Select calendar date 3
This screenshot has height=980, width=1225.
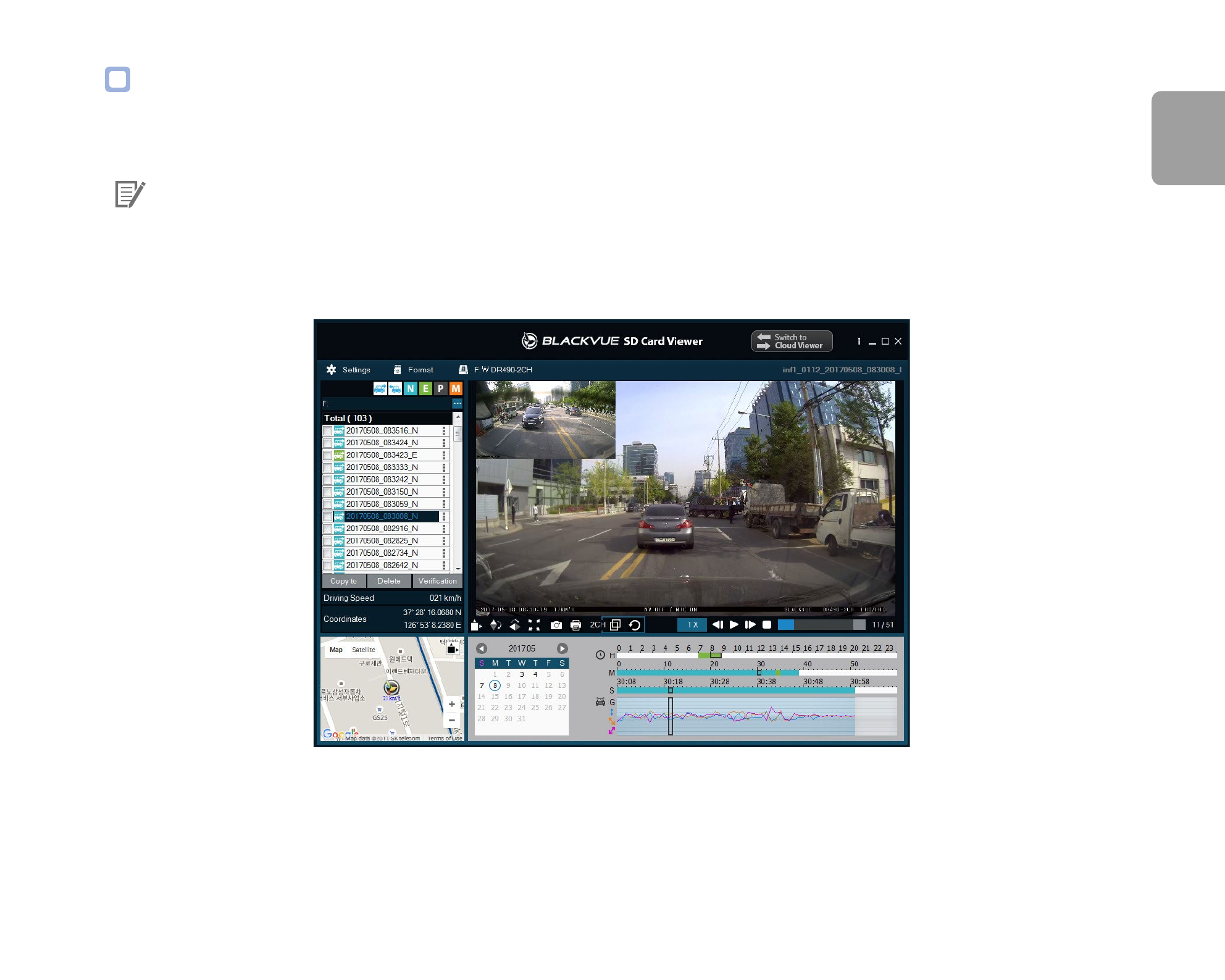pyautogui.click(x=522, y=674)
